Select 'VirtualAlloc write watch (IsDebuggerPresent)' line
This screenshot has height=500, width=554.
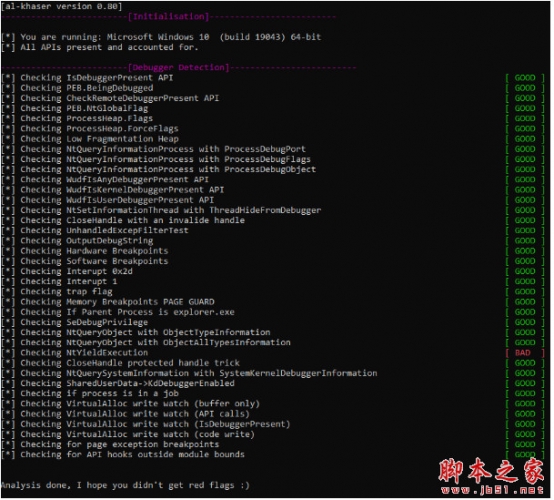click(x=146, y=424)
